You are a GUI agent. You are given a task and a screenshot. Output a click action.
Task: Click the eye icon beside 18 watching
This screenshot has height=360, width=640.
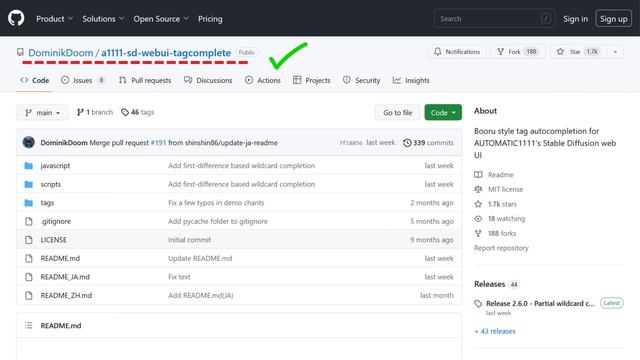478,219
